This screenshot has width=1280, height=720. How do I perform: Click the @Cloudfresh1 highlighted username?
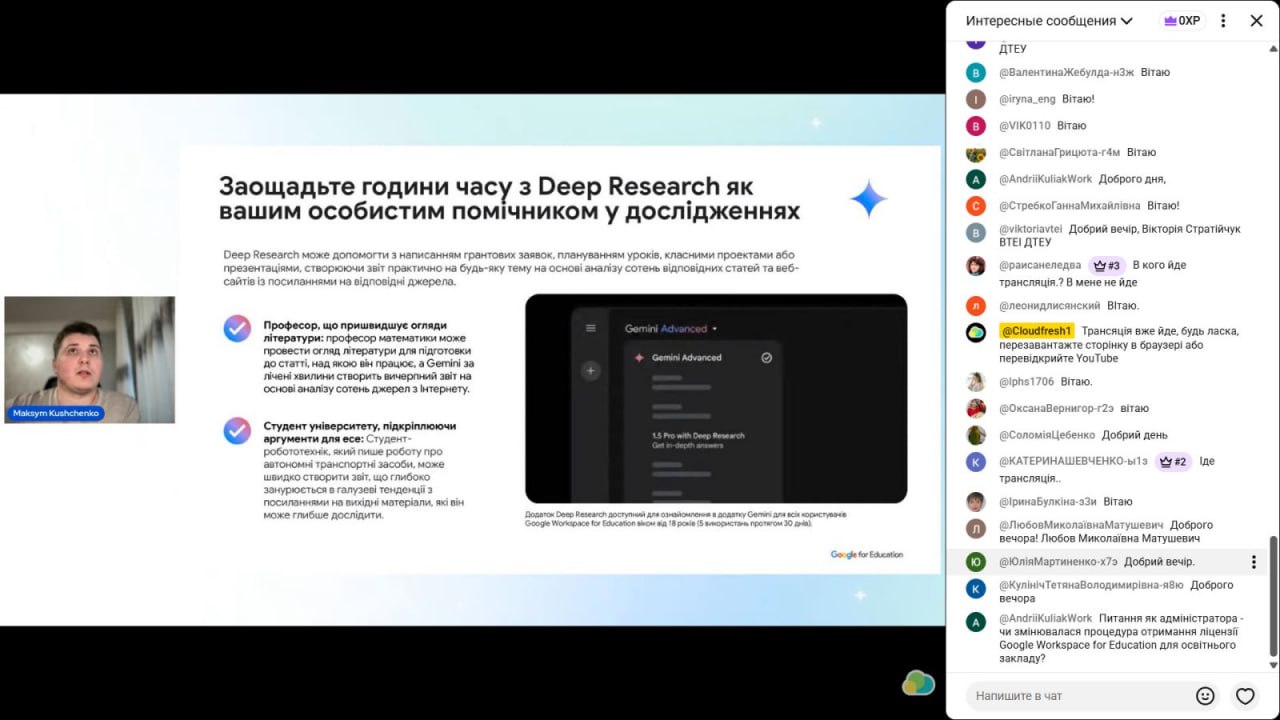(1036, 331)
